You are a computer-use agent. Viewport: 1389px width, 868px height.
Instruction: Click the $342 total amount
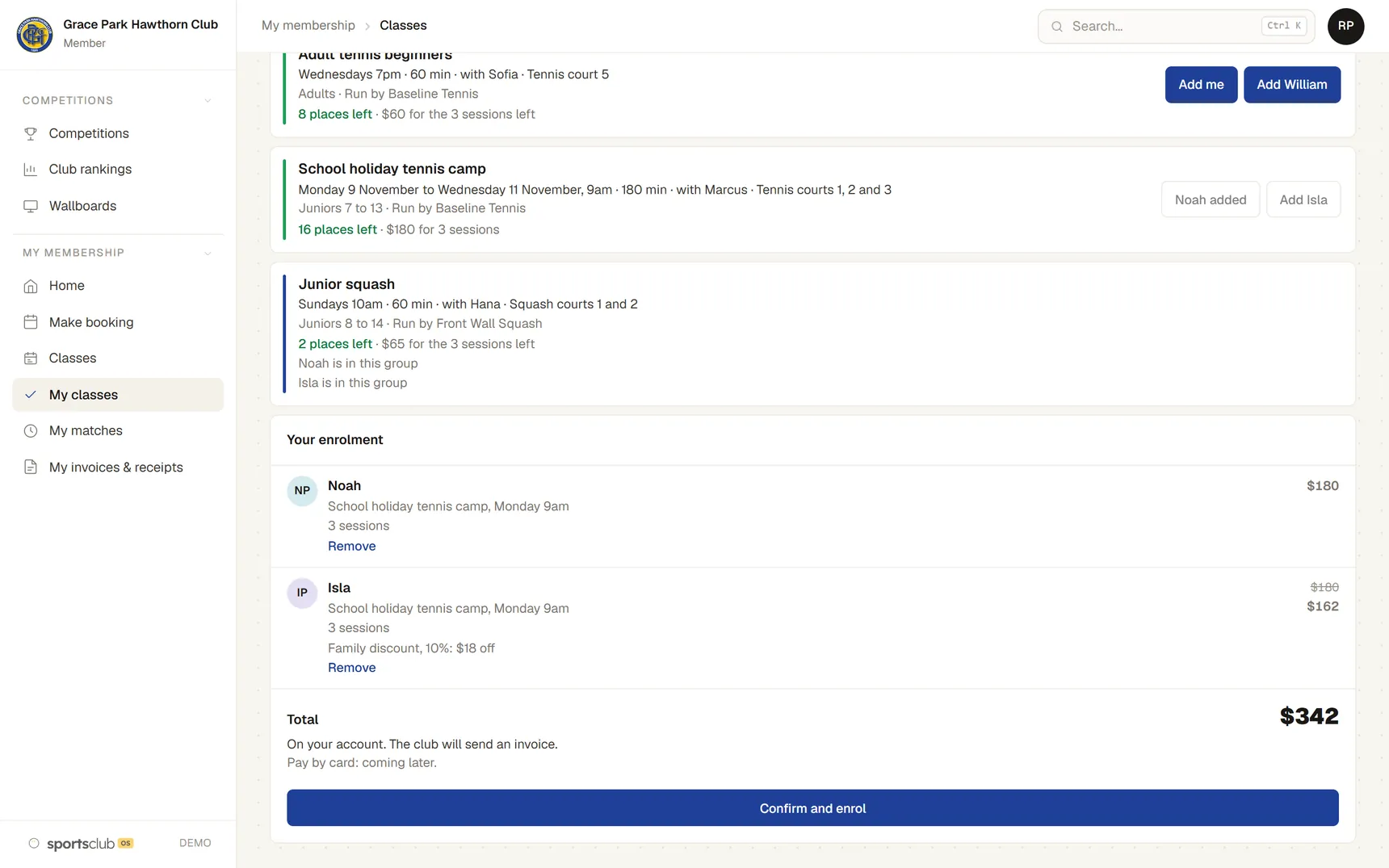click(1308, 716)
